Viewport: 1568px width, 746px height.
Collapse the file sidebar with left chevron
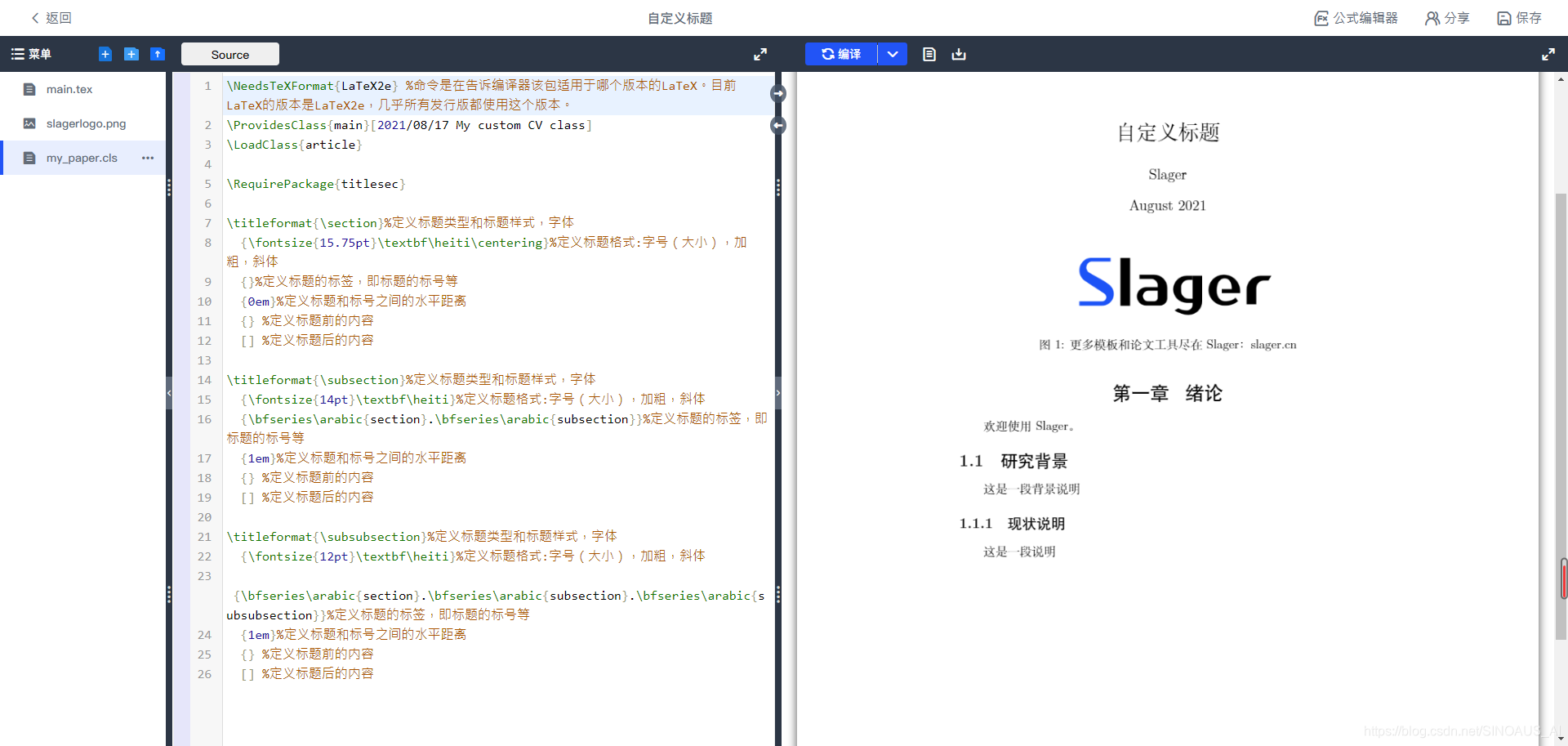[169, 393]
